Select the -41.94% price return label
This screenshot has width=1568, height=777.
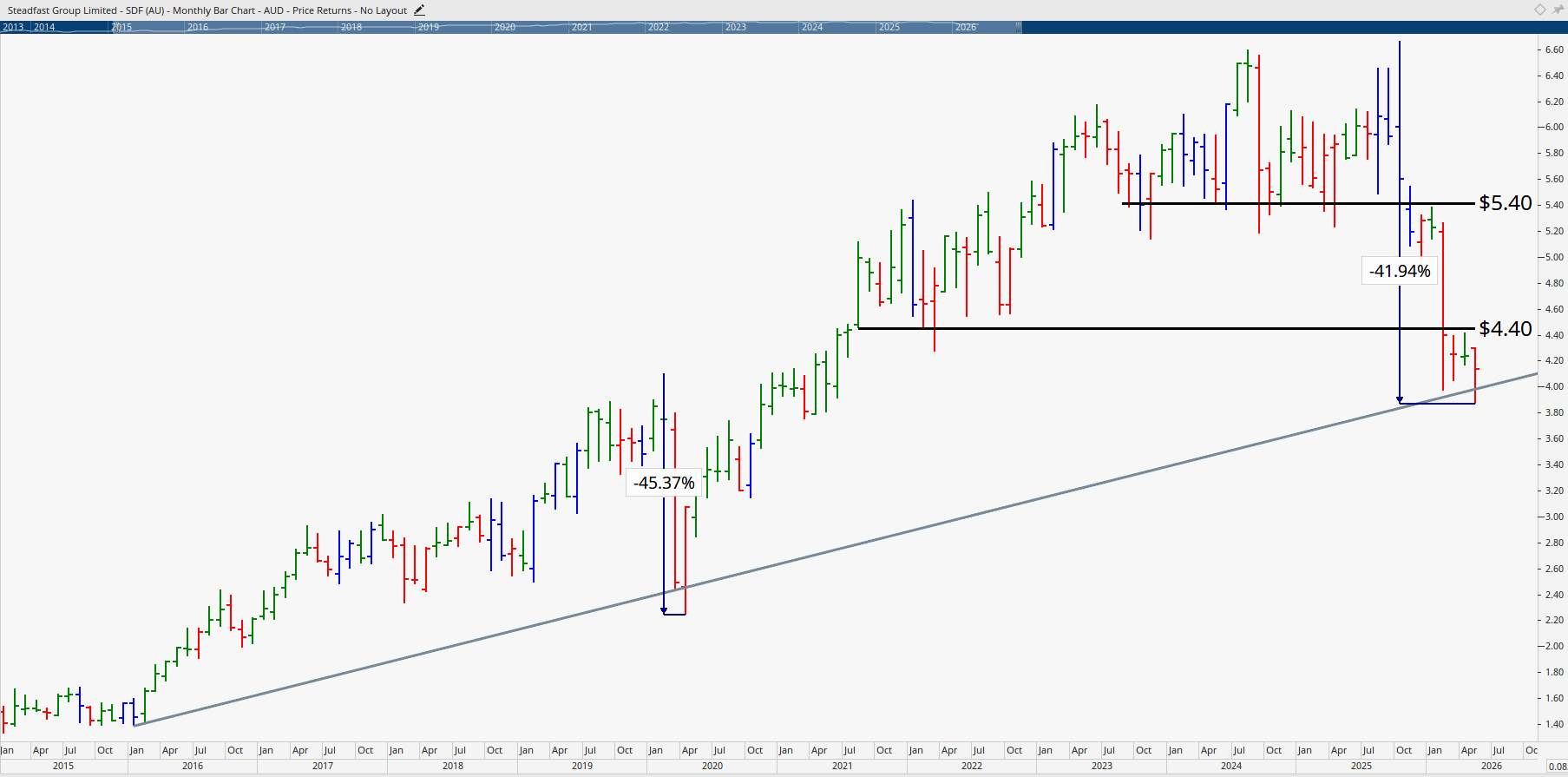tap(1400, 271)
